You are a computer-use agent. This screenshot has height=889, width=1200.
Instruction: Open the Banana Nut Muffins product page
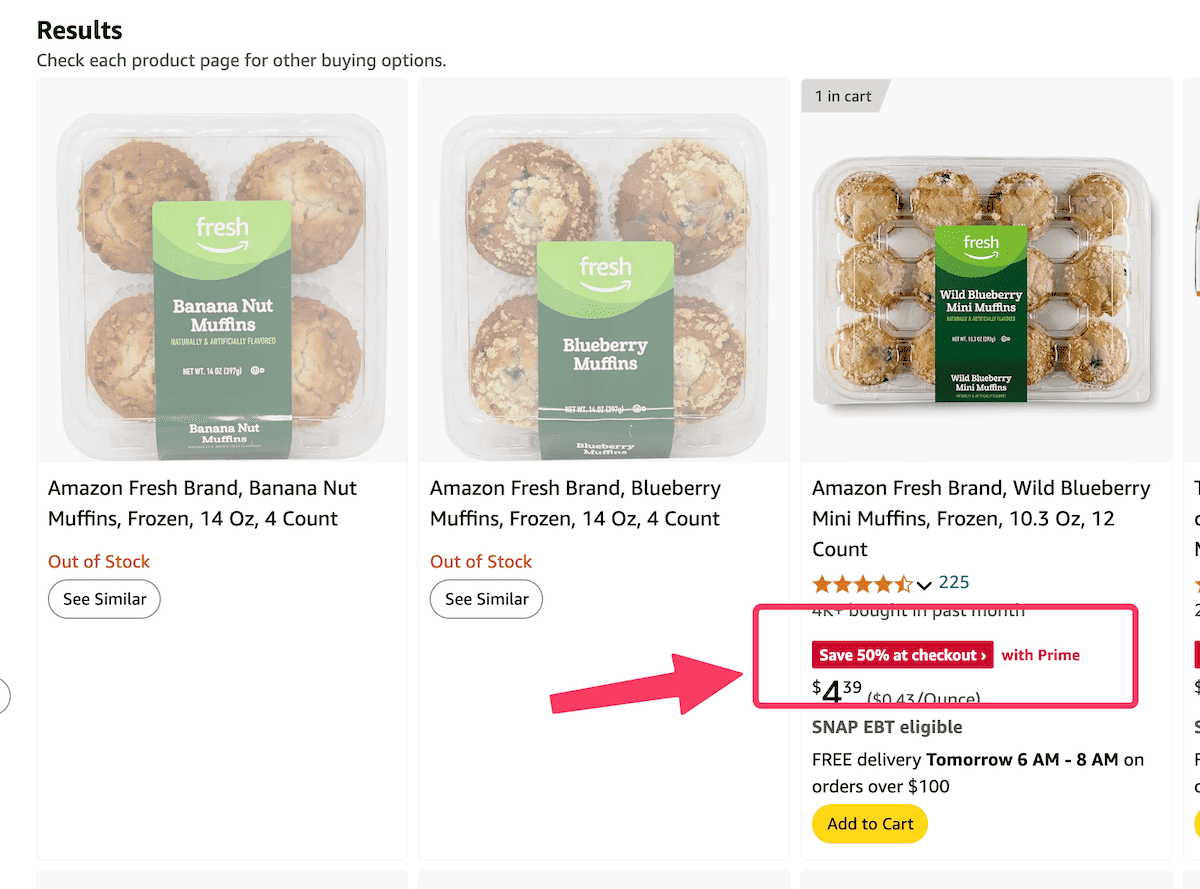(x=202, y=503)
